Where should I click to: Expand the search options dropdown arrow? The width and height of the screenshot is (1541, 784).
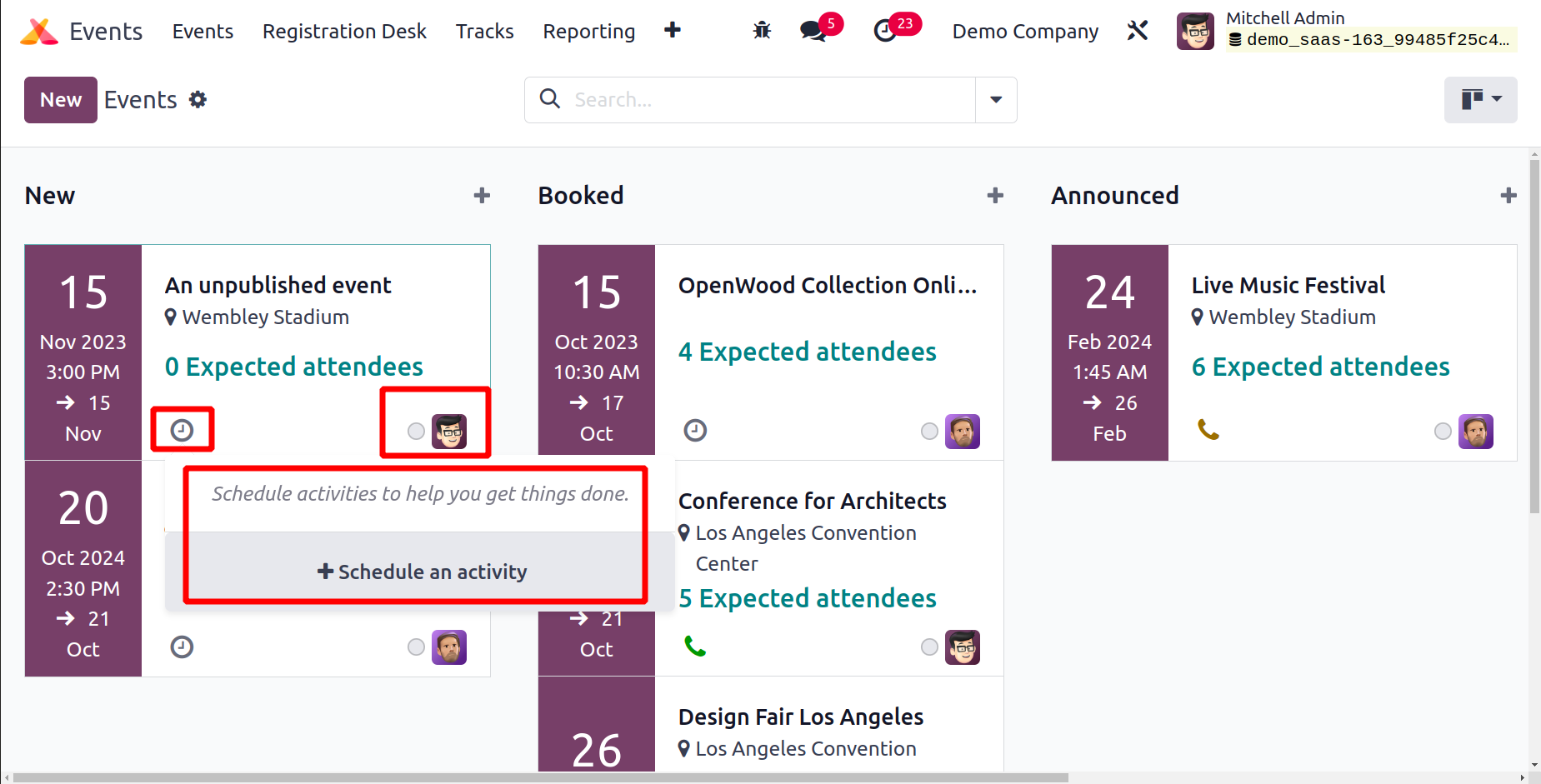996,100
